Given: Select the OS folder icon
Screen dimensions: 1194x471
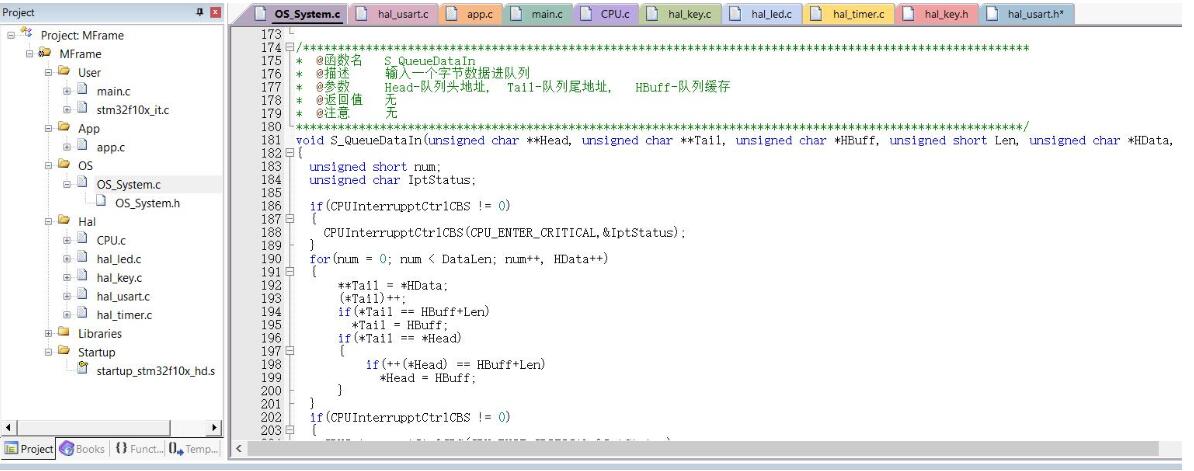Looking at the screenshot, I should (63, 165).
